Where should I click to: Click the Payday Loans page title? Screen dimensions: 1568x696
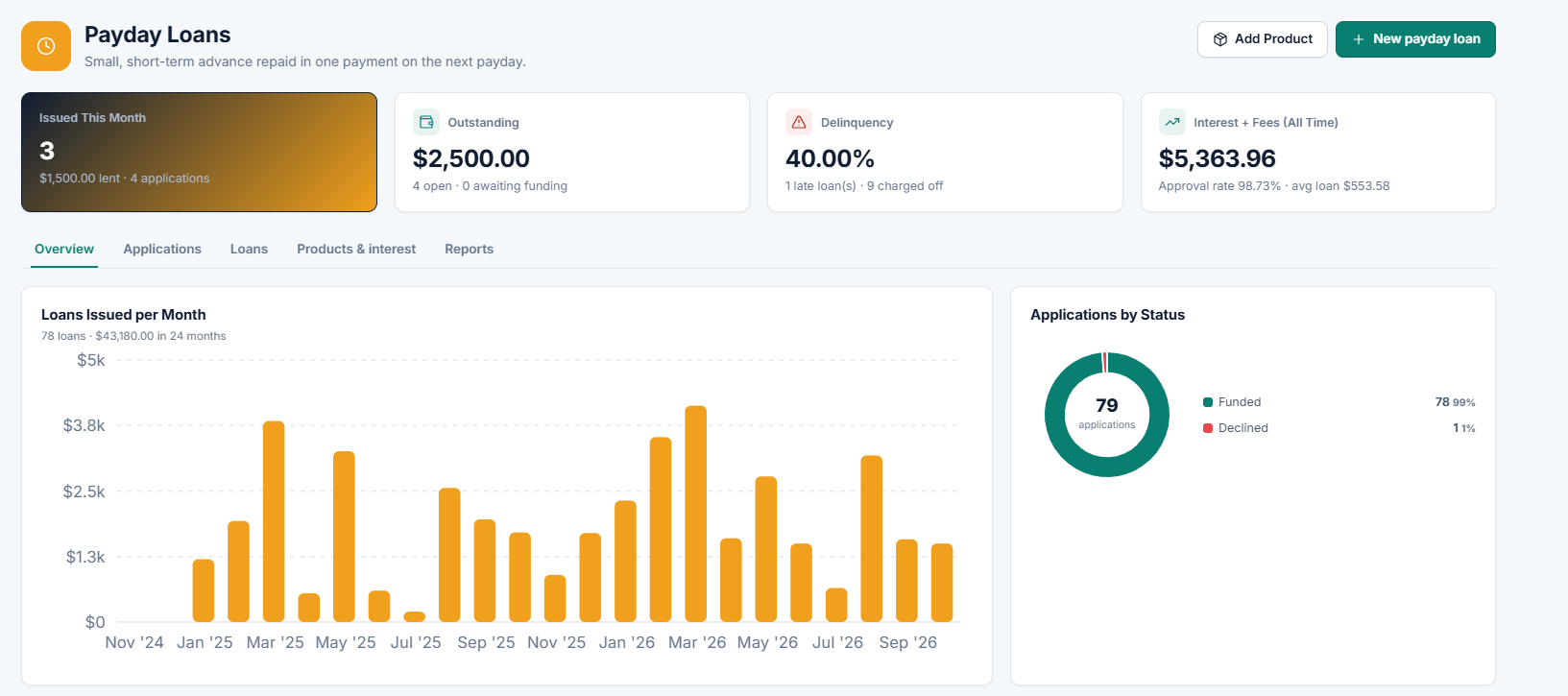157,35
